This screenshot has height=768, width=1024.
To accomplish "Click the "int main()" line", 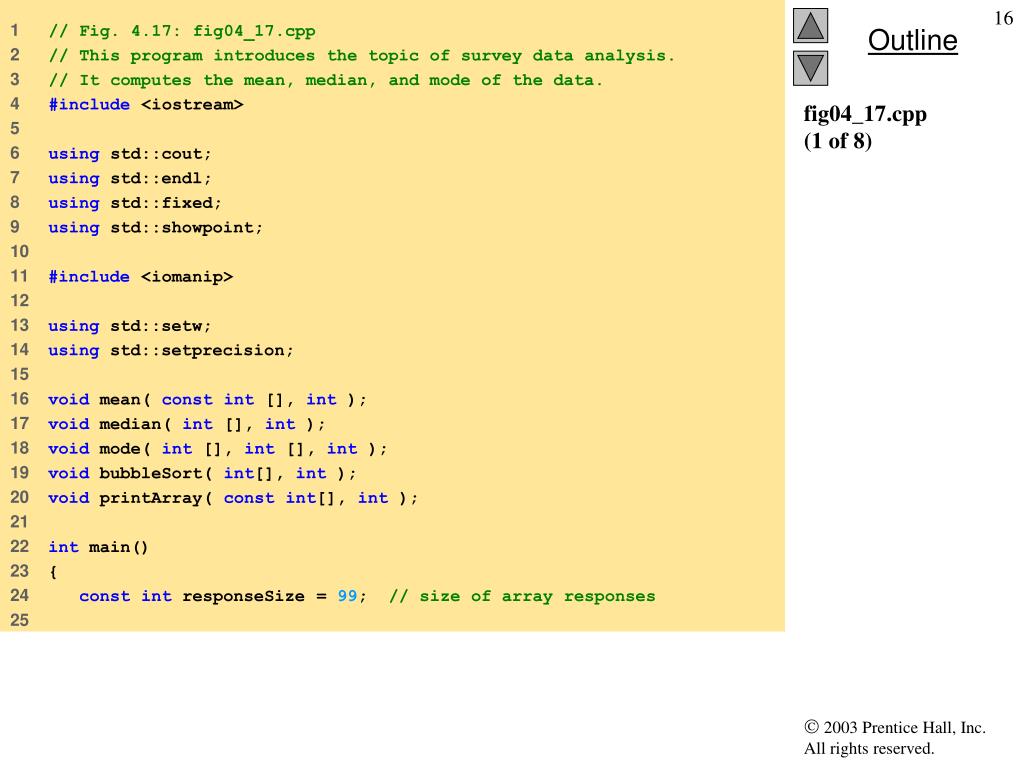I will coord(98,547).
